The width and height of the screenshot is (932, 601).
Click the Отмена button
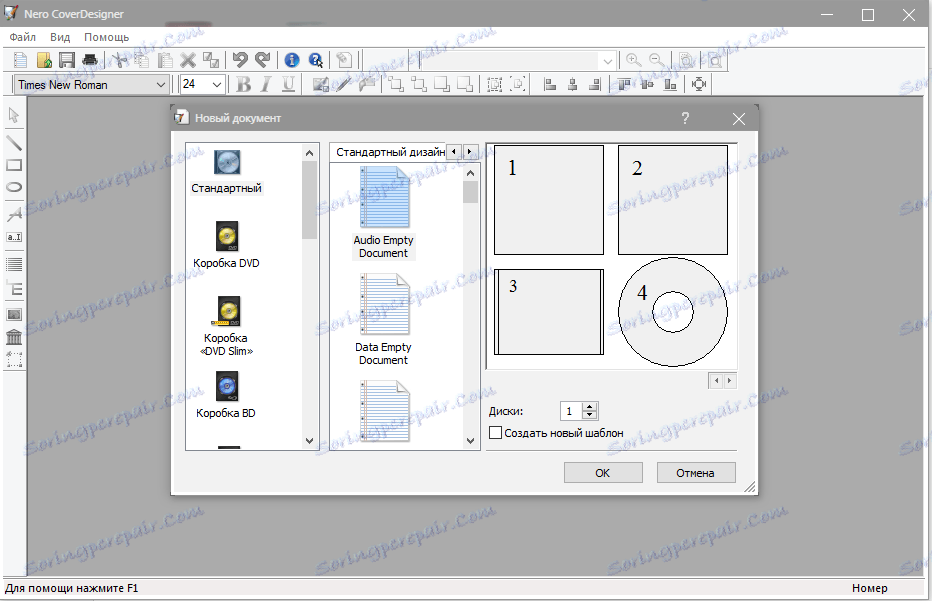695,473
